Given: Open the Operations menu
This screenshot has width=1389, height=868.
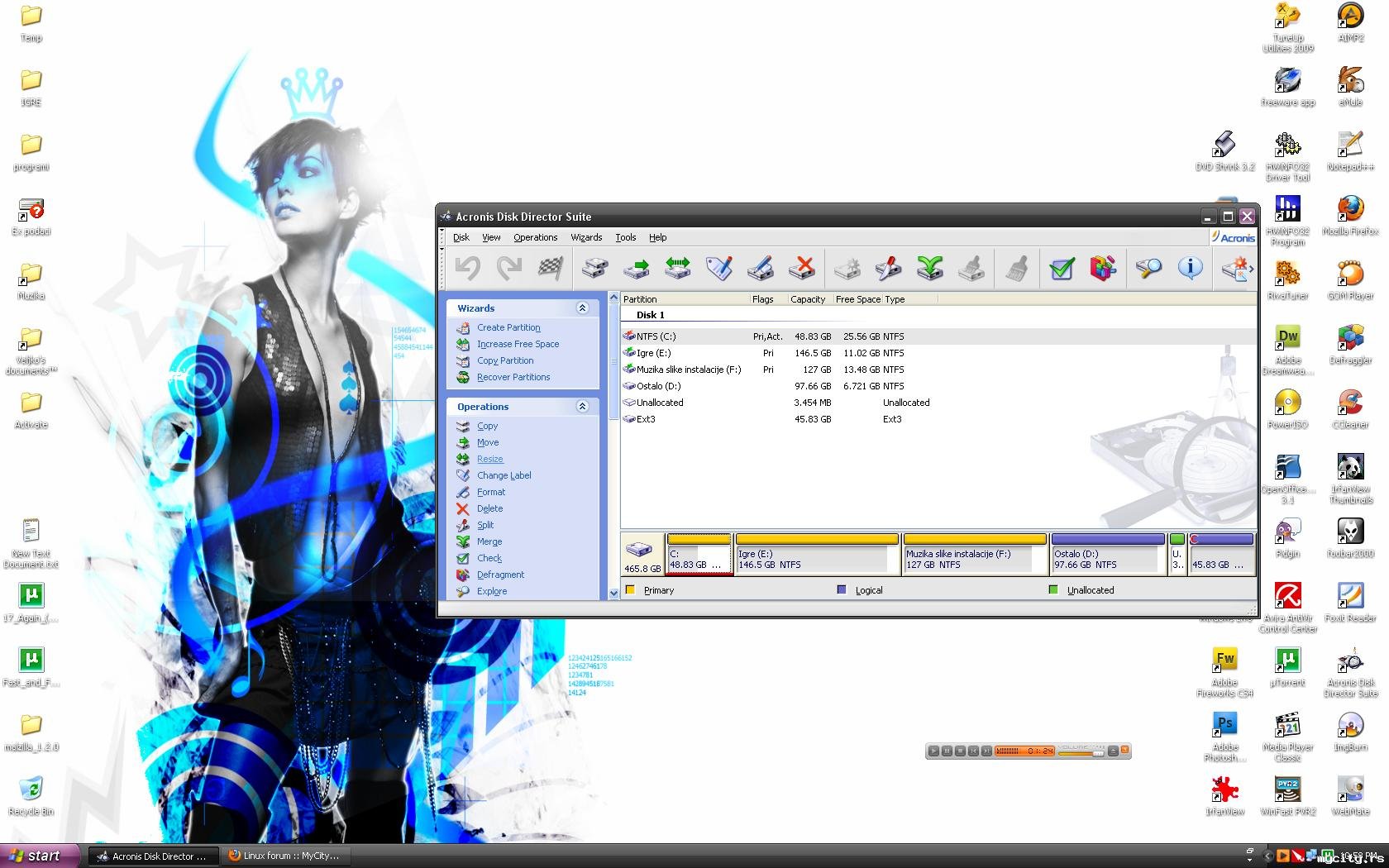Looking at the screenshot, I should pyautogui.click(x=535, y=237).
